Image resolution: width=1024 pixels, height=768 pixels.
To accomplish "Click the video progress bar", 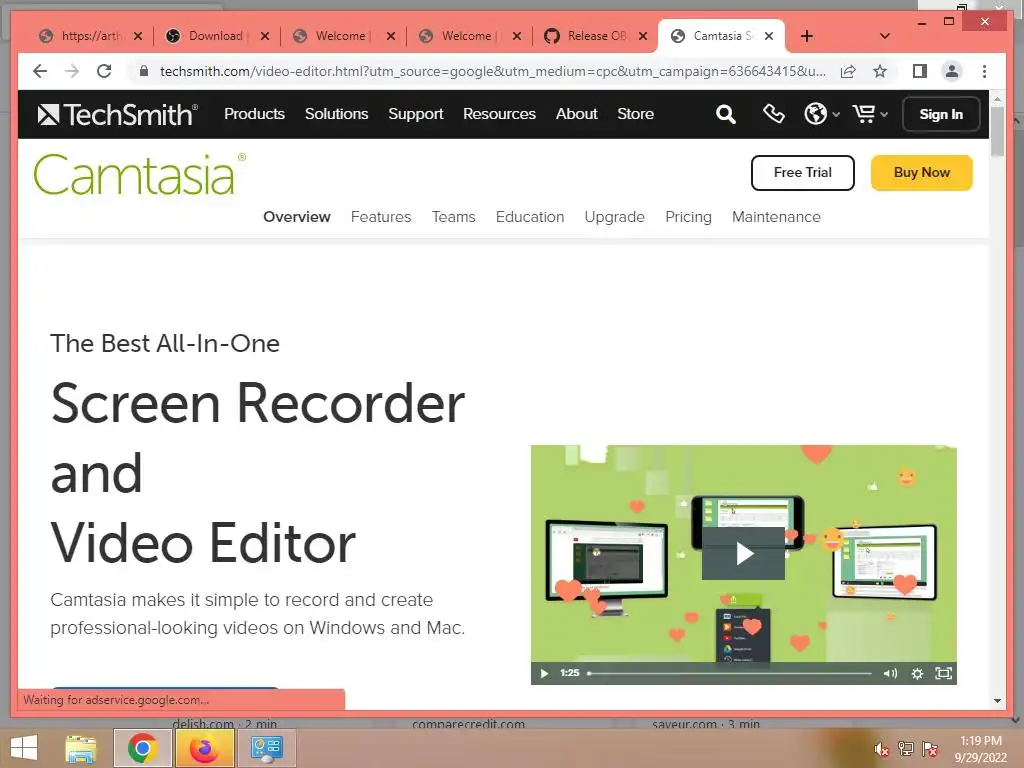I will pos(729,673).
